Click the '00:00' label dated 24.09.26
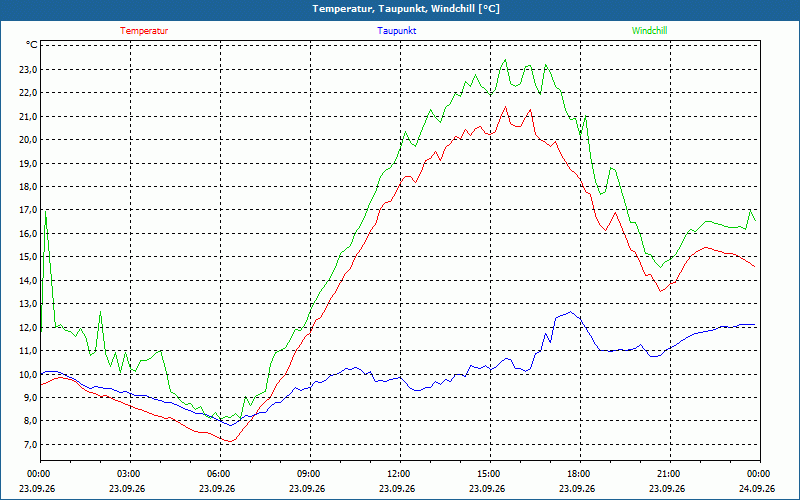 coord(760,474)
